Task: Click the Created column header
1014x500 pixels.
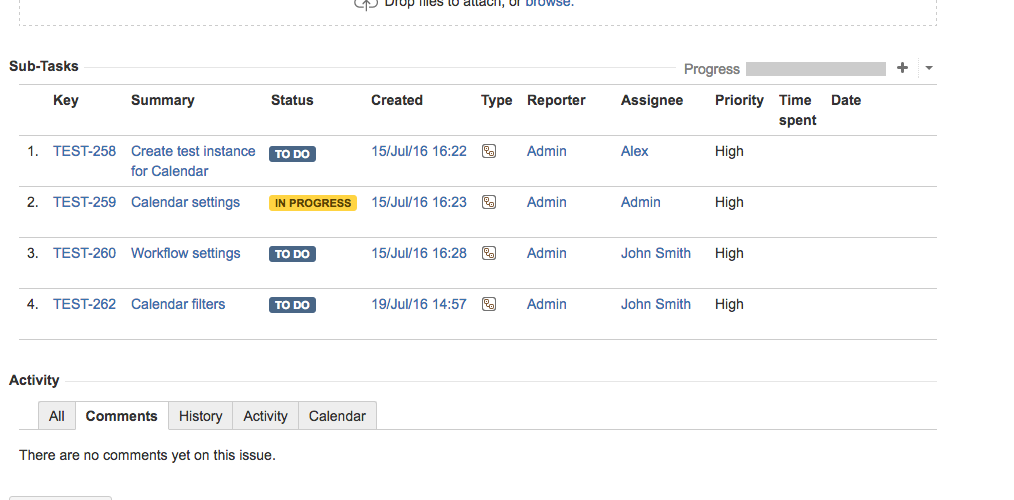Action: point(396,100)
